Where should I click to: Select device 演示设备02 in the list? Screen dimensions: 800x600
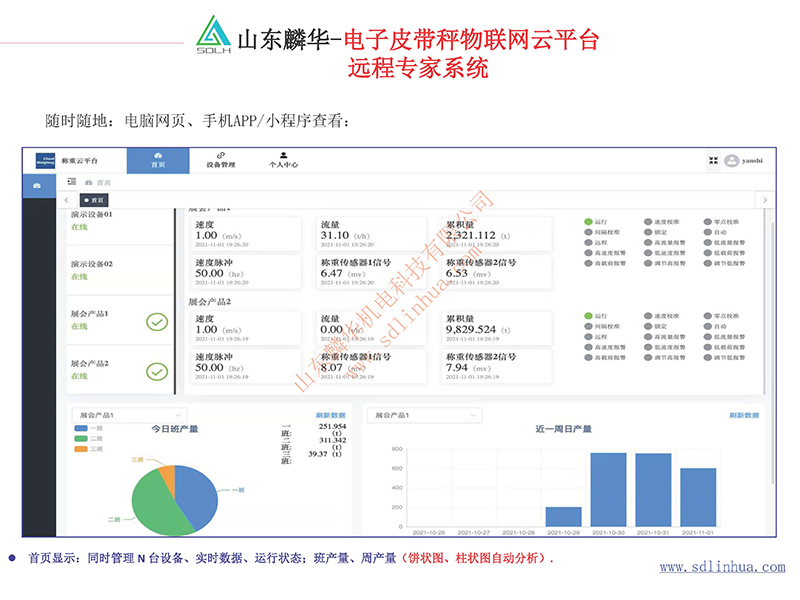[x=91, y=264]
